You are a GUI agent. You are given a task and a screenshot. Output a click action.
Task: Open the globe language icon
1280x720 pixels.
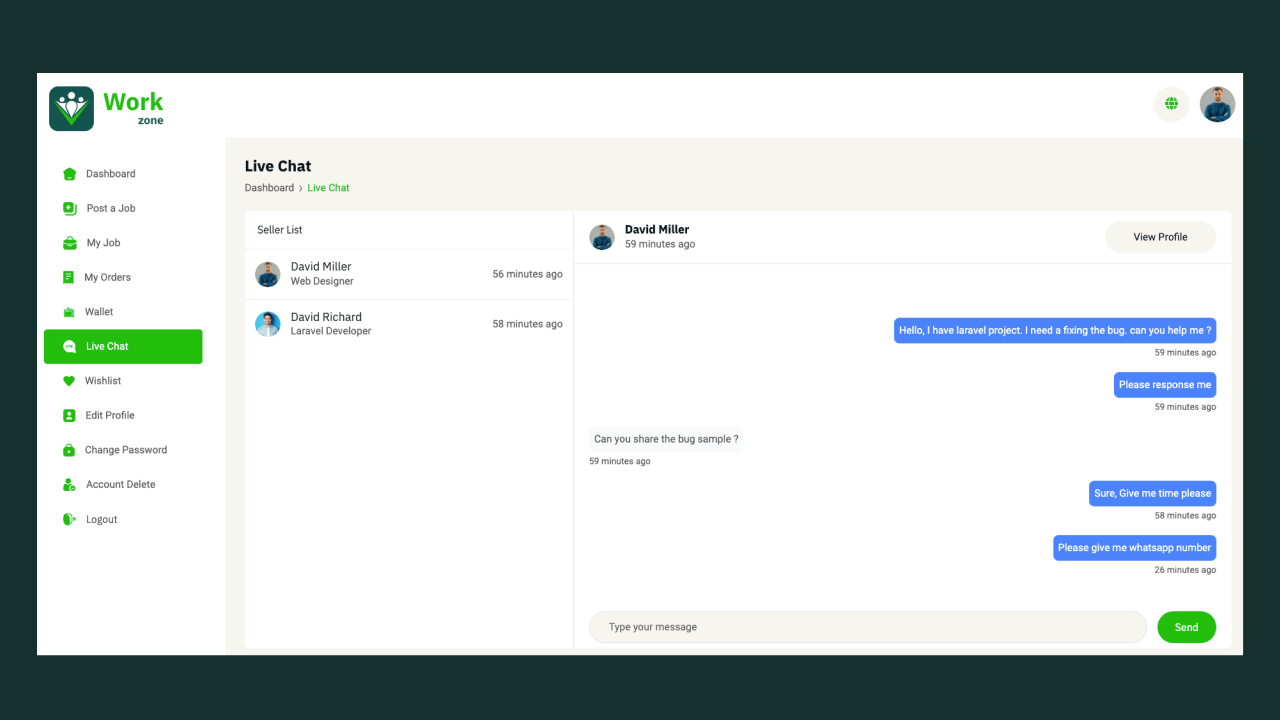click(1171, 104)
